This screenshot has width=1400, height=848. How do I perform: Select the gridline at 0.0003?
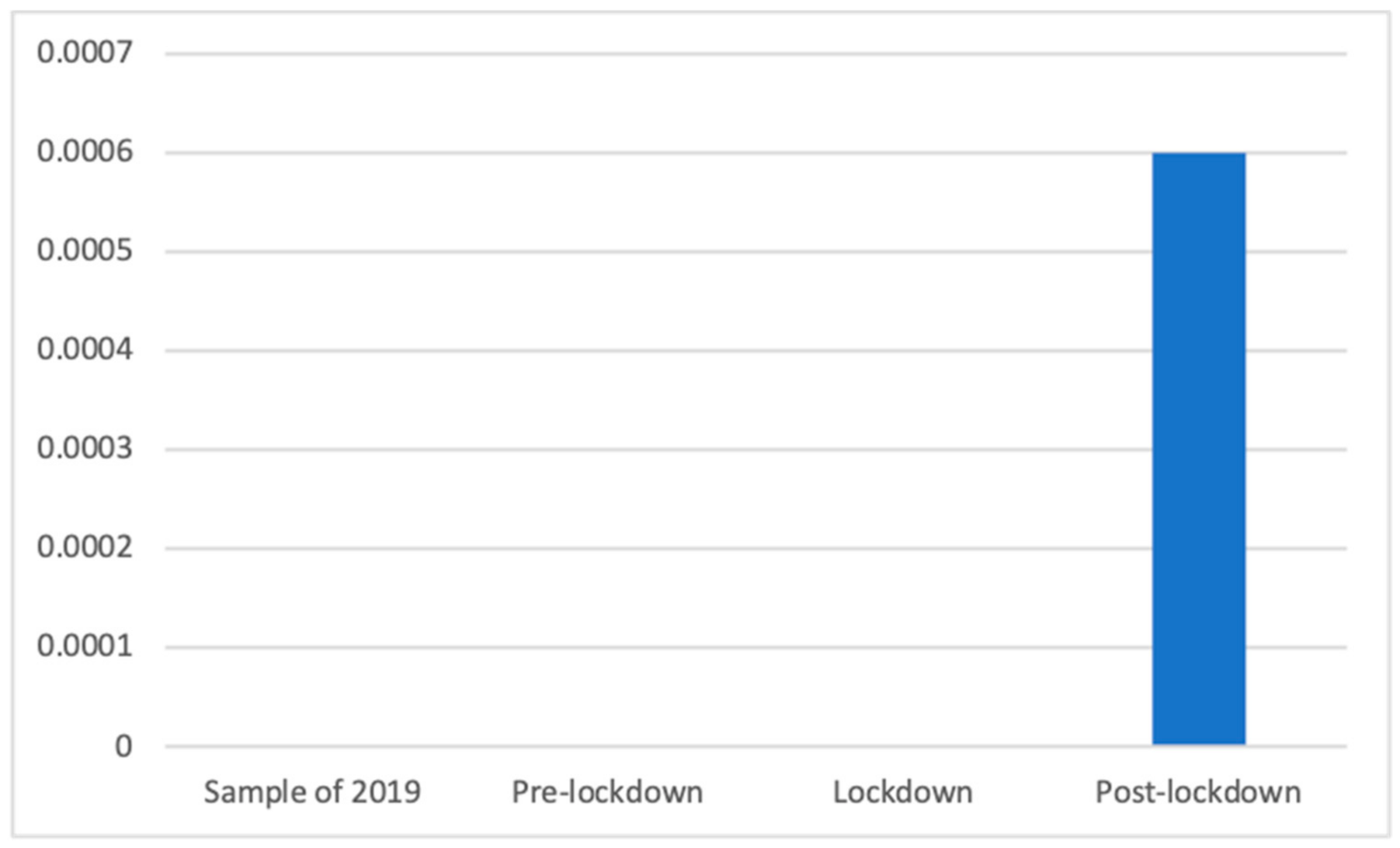756,449
